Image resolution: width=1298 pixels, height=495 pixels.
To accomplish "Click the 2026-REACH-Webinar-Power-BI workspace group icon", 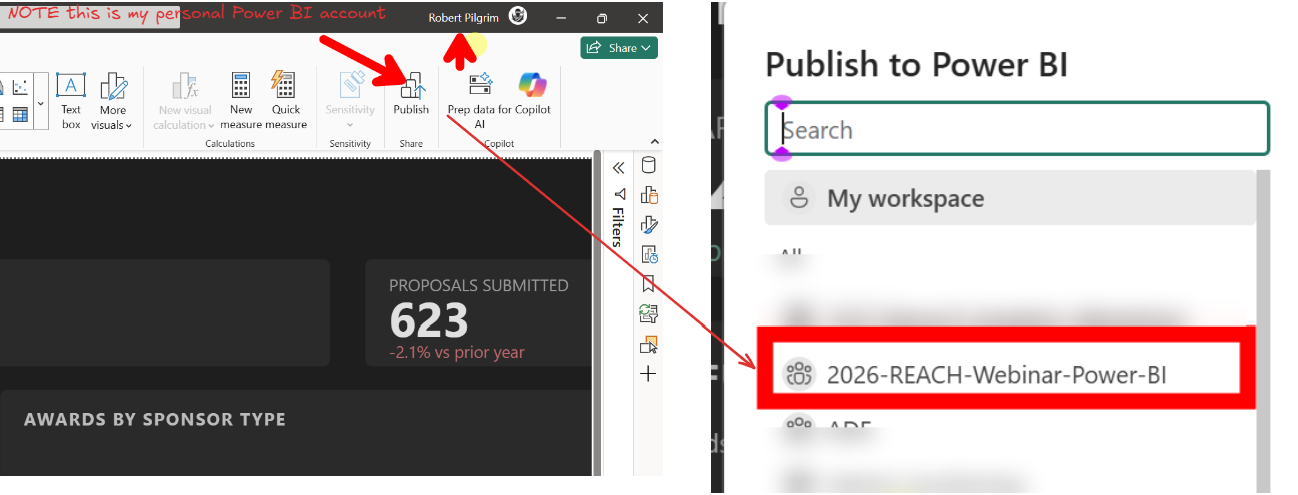I will [x=798, y=375].
